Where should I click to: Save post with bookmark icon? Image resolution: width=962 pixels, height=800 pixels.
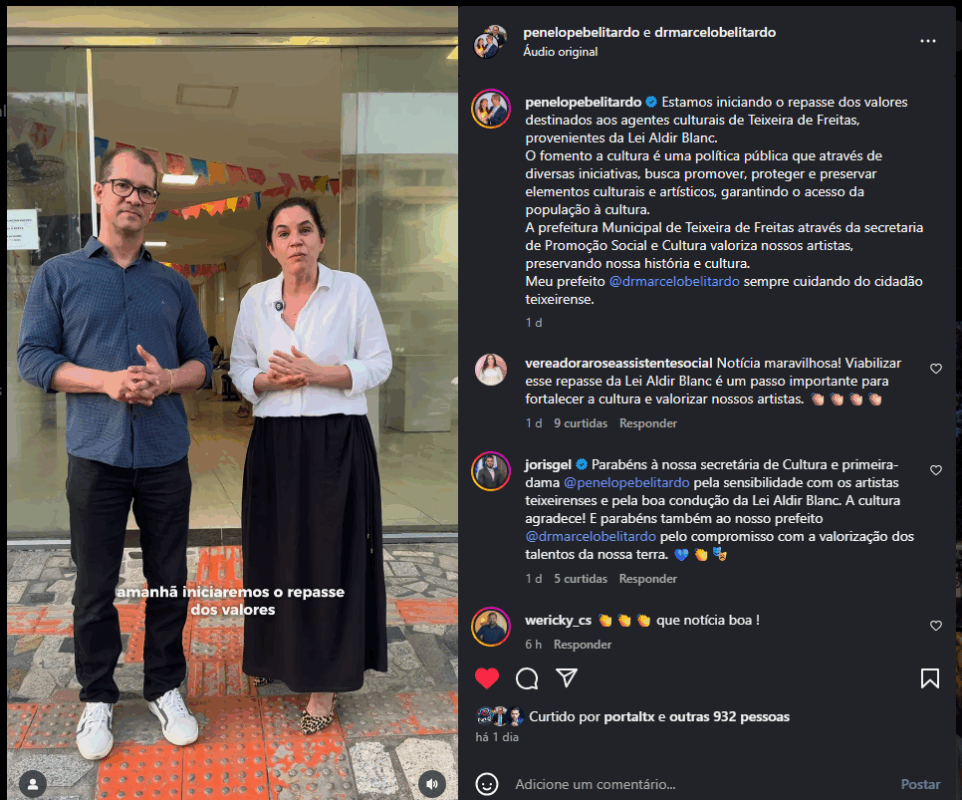coord(929,679)
